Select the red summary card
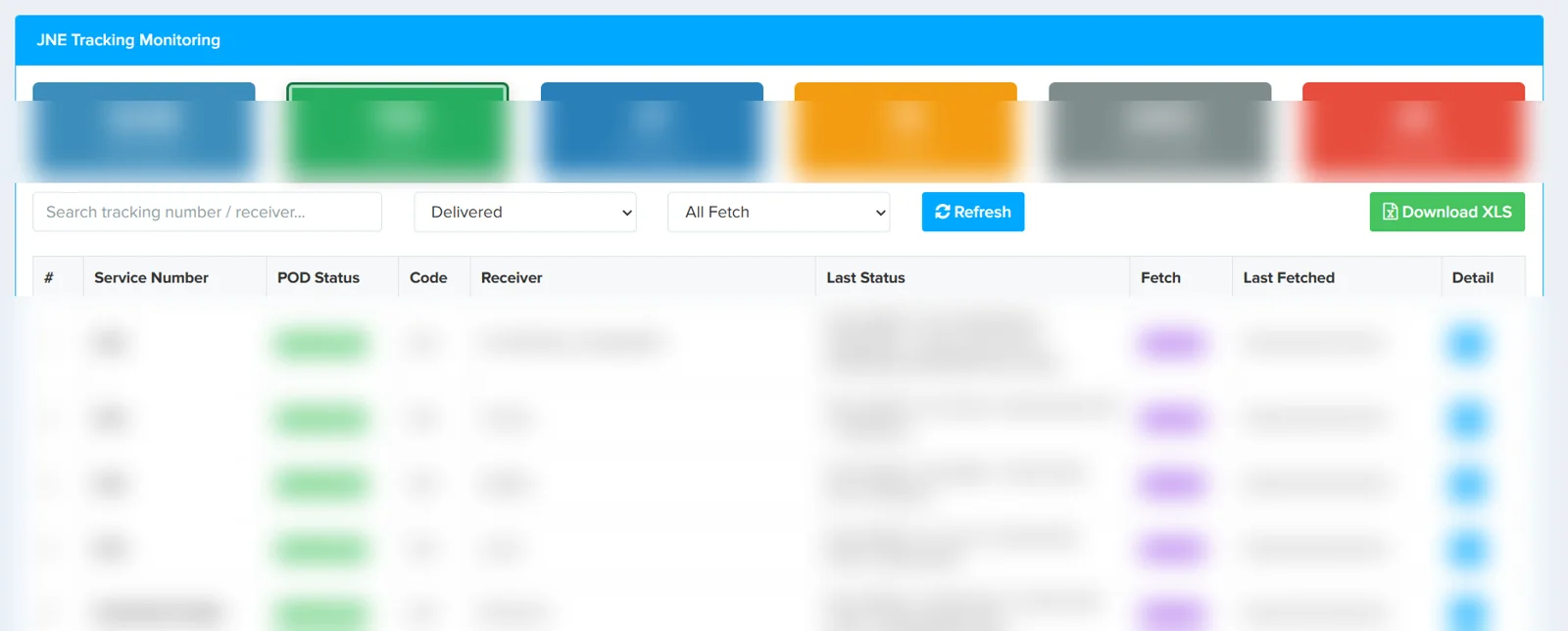Screen dimensions: 1568x631 pyautogui.click(x=1413, y=129)
